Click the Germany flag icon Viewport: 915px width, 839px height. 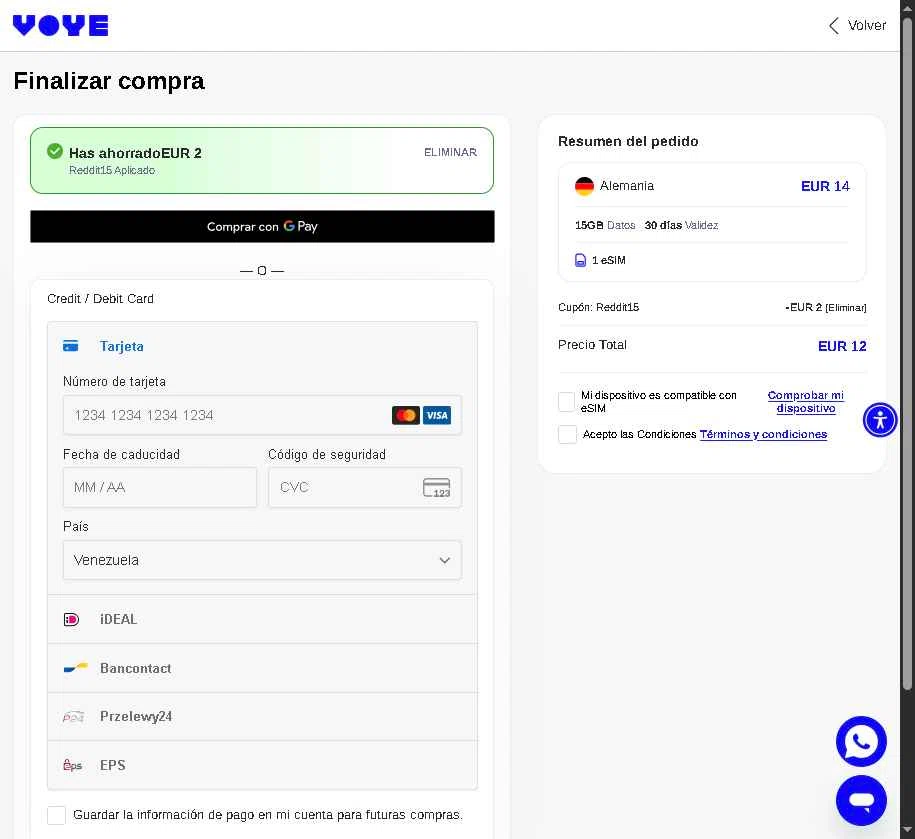(584, 186)
